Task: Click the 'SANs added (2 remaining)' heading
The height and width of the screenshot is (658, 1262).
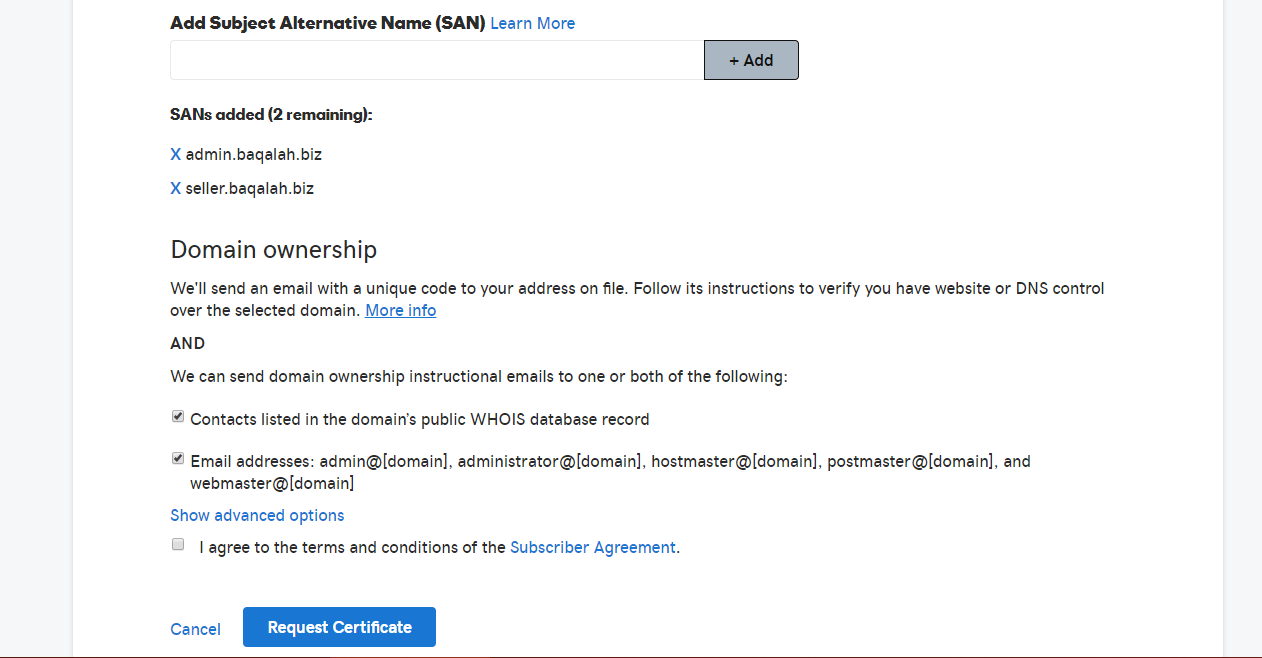Action: pos(271,115)
